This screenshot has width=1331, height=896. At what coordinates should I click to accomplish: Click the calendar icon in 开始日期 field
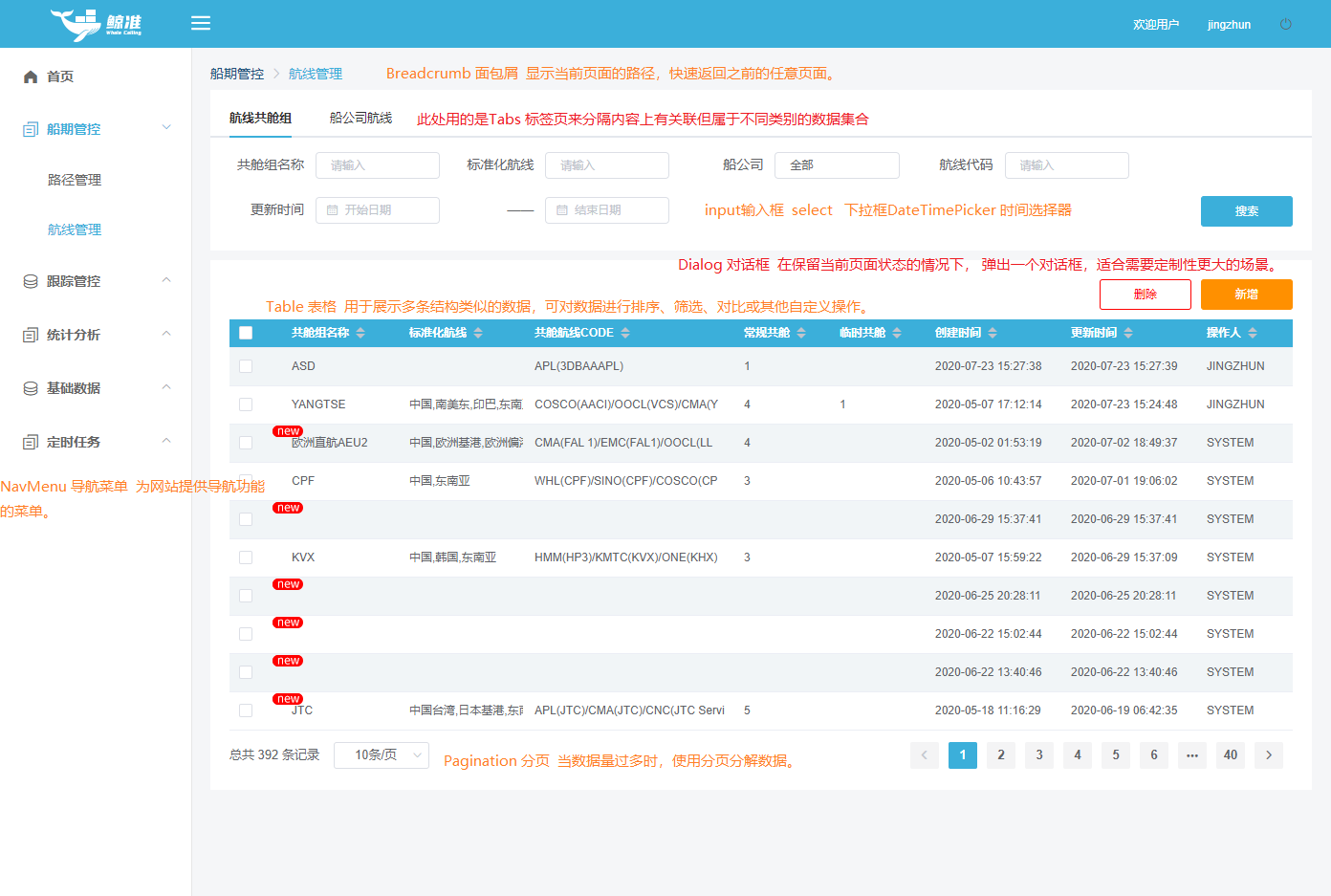click(x=329, y=210)
